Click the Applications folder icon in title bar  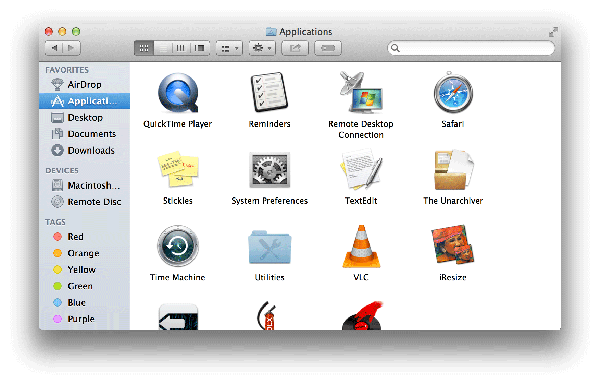[x=271, y=32]
